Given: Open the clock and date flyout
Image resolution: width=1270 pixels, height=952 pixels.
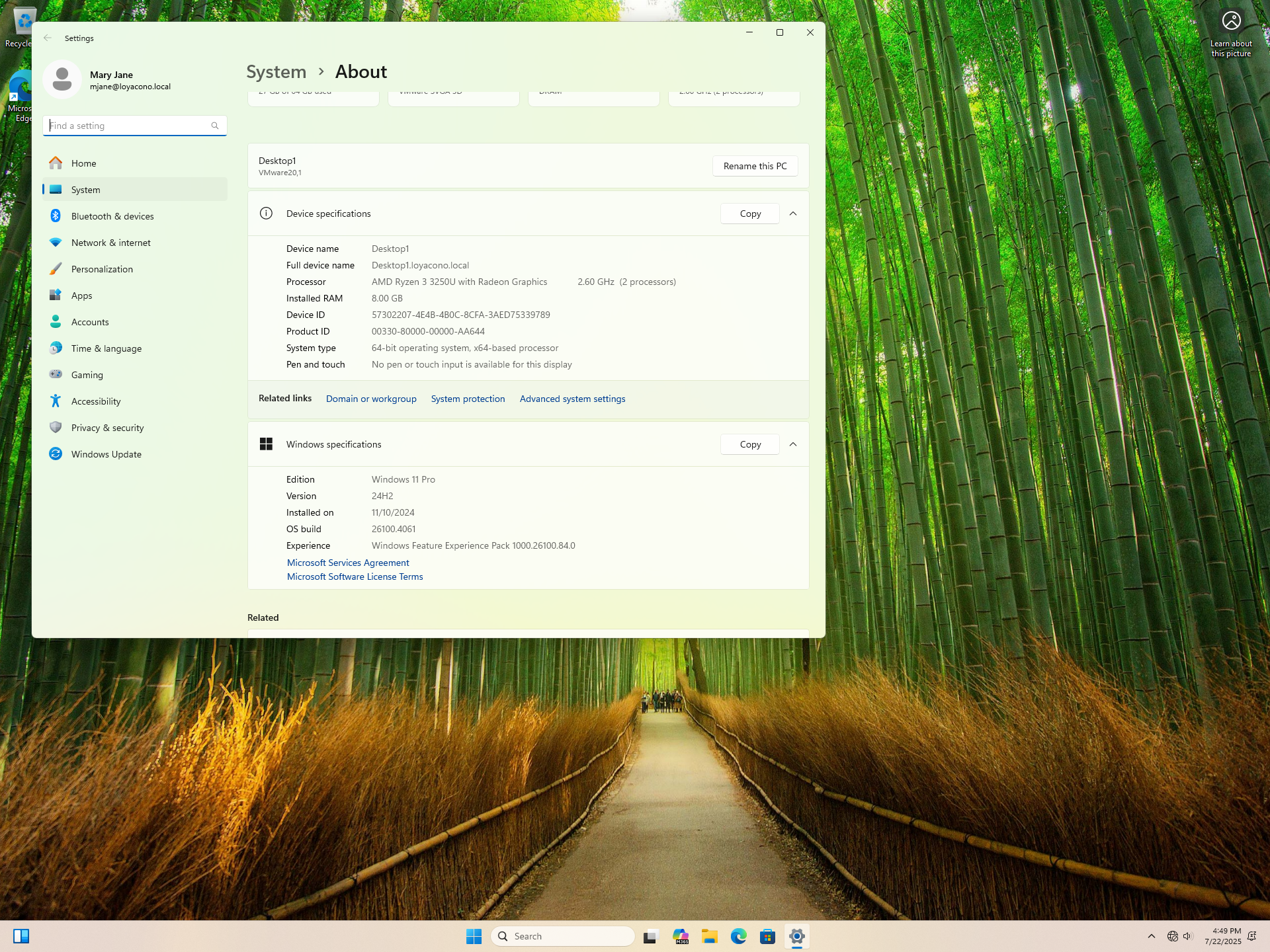Looking at the screenshot, I should click(x=1222, y=936).
